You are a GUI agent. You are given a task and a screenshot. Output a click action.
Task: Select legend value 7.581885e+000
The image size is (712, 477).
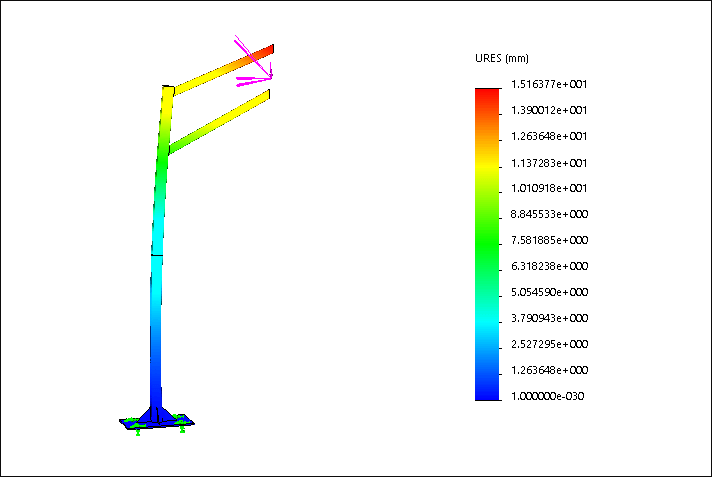549,240
